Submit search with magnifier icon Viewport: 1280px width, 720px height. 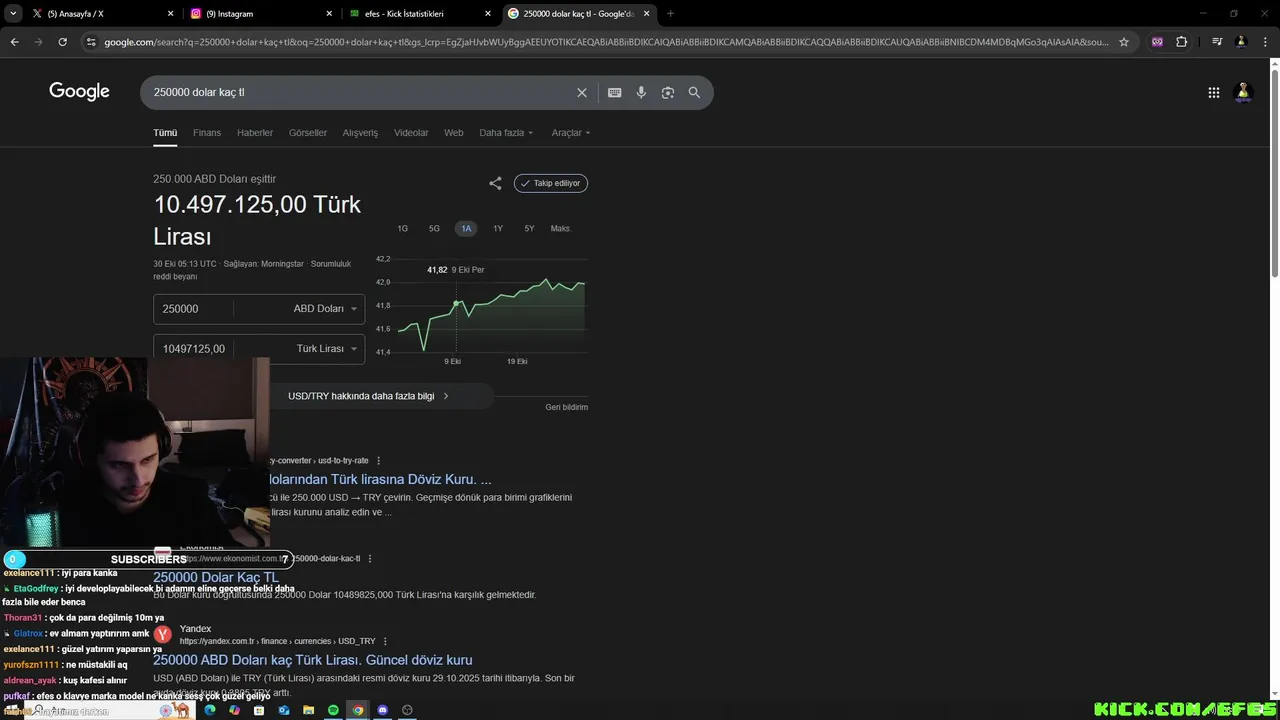tap(694, 92)
